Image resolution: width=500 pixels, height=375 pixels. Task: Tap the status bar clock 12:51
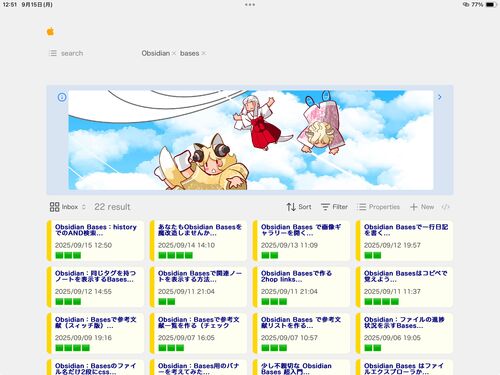coord(10,5)
